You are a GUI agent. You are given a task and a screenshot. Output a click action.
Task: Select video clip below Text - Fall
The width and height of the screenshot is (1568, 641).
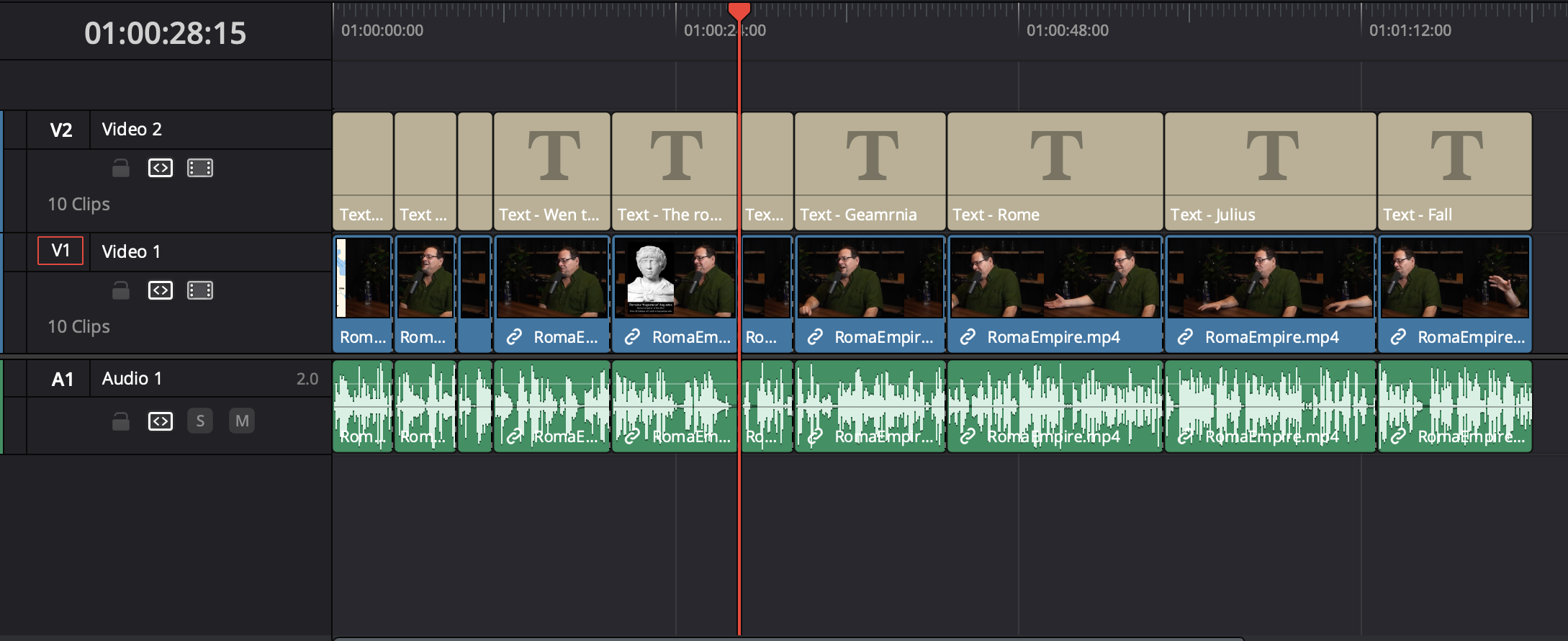[x=1455, y=294]
